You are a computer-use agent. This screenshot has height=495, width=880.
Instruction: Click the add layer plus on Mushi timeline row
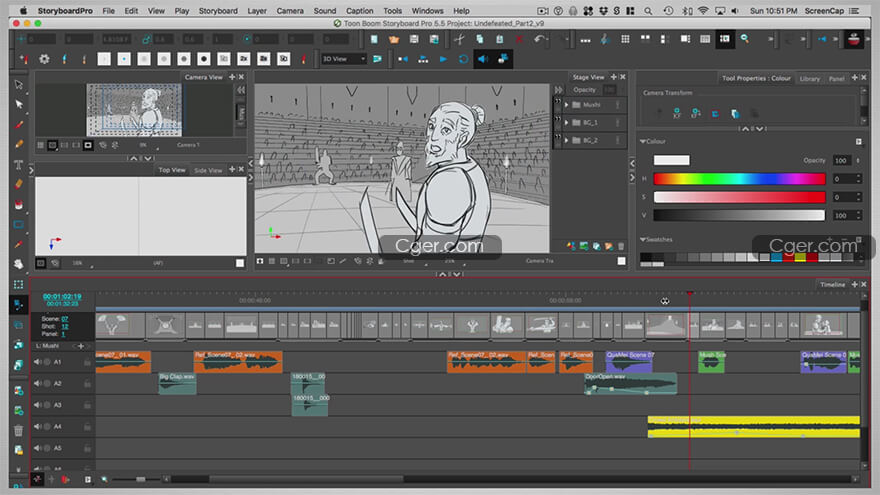(80, 346)
